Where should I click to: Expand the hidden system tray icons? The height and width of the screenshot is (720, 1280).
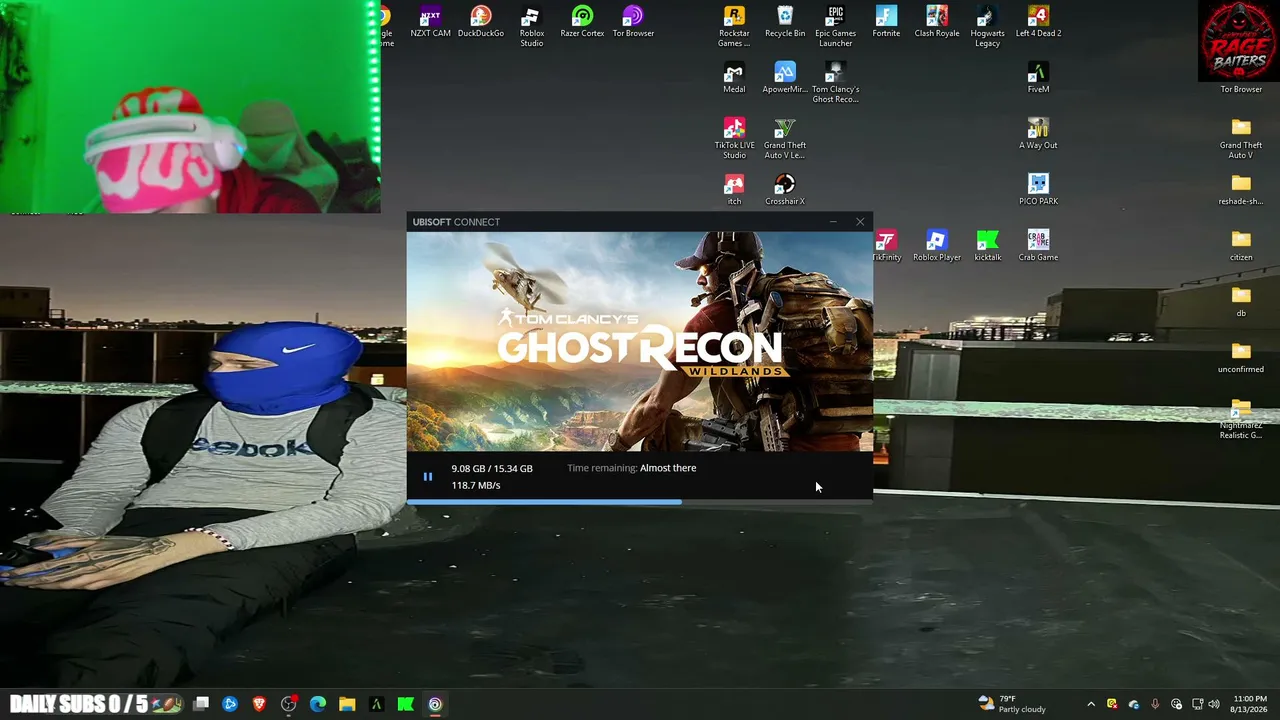[1091, 704]
